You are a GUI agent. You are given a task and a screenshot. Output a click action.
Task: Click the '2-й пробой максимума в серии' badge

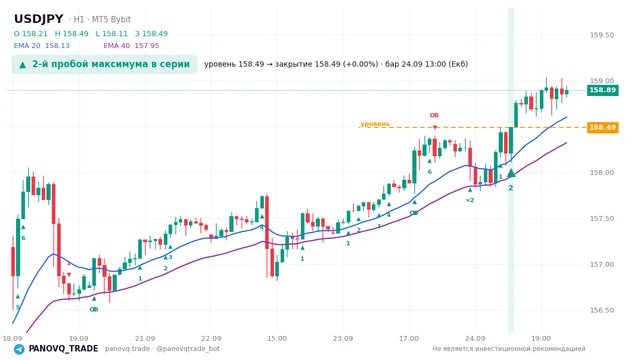(104, 64)
